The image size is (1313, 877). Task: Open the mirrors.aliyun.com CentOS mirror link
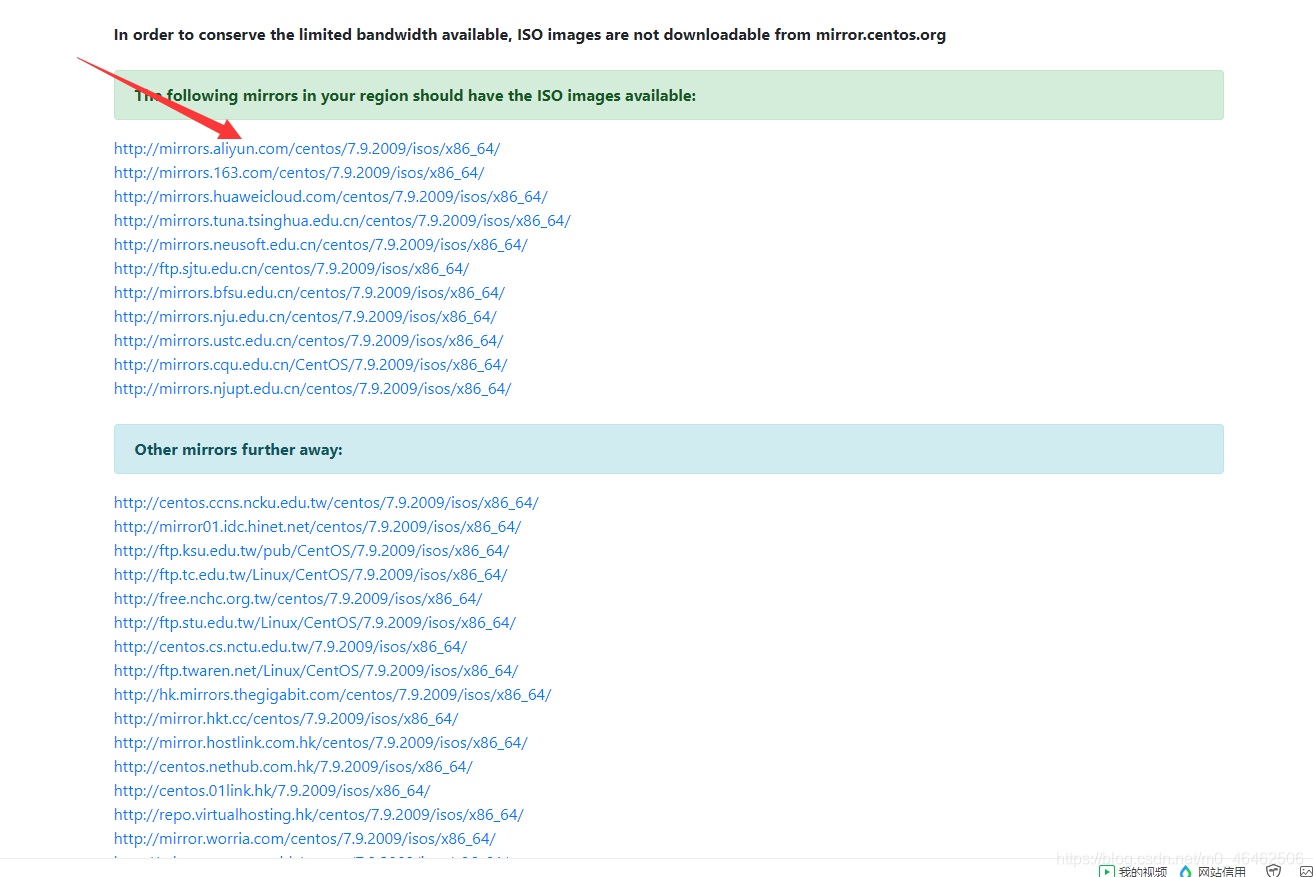(307, 149)
